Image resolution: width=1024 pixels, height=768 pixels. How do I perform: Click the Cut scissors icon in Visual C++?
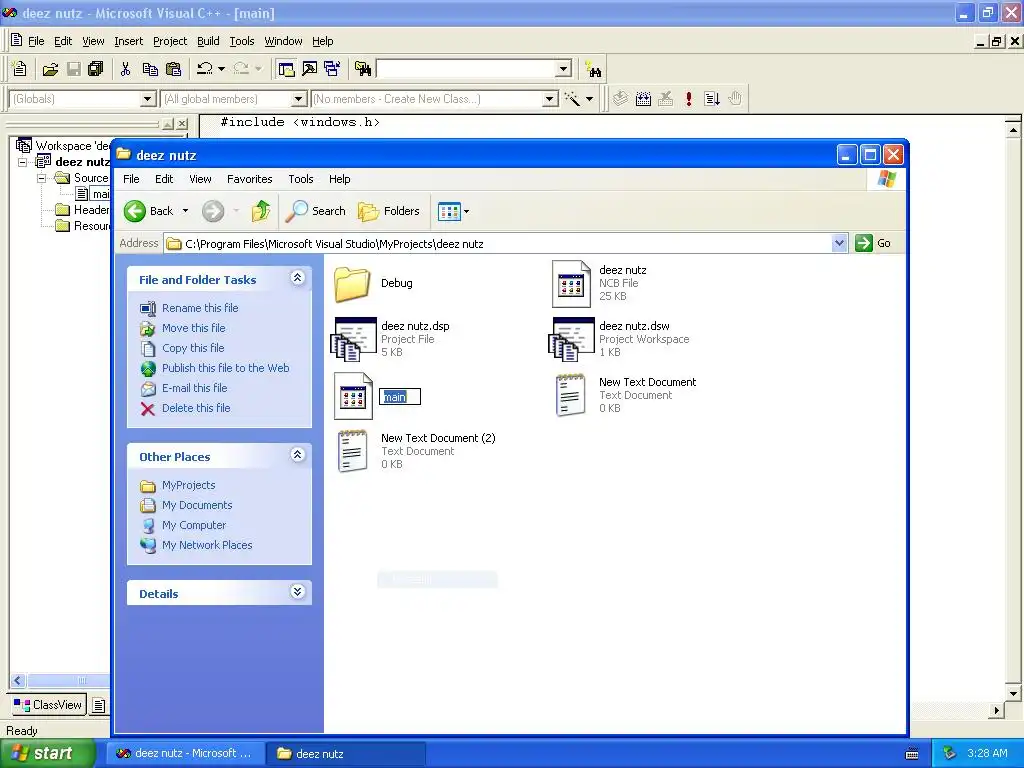(x=125, y=69)
